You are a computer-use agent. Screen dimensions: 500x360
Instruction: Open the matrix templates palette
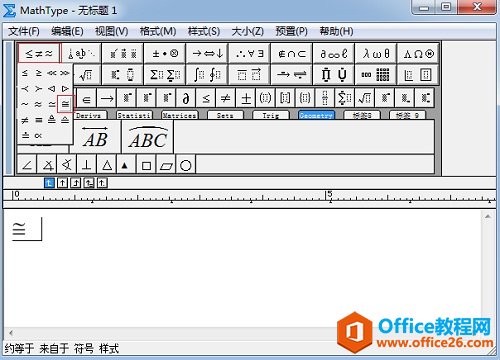click(x=376, y=75)
